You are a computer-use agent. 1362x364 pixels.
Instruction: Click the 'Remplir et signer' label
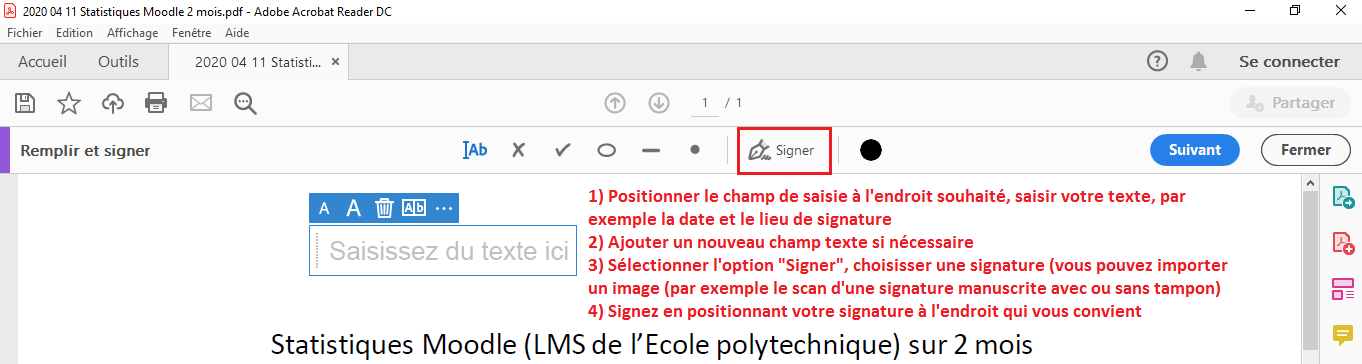click(85, 151)
